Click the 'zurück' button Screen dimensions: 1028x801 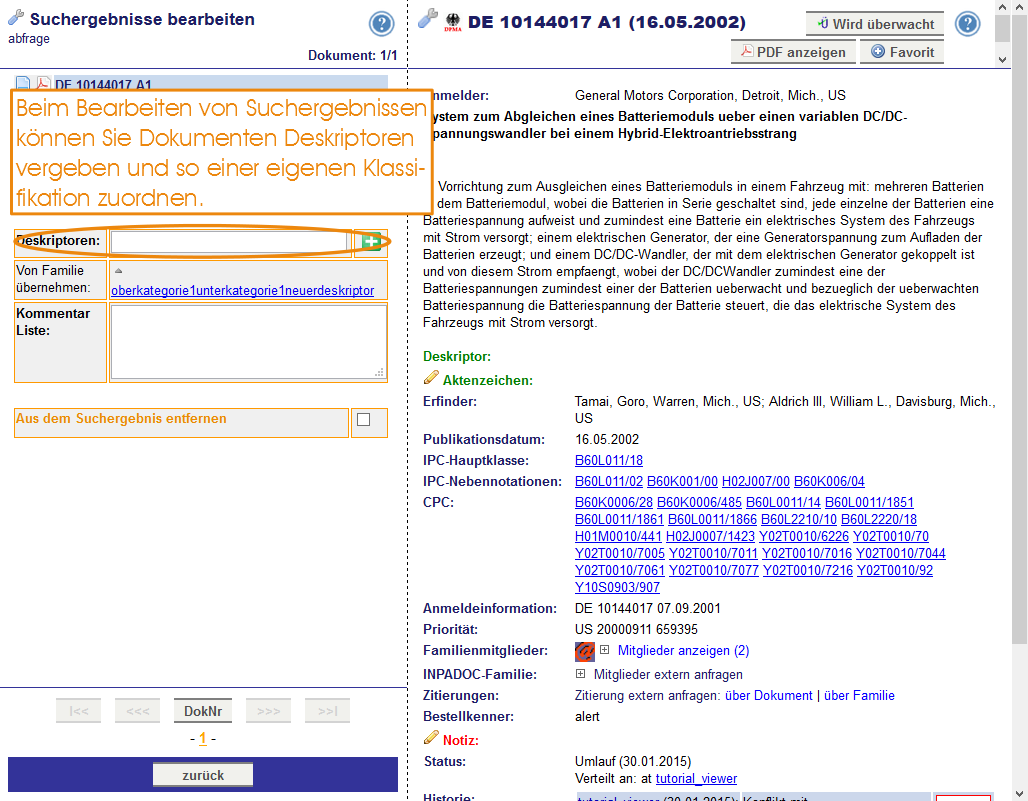click(x=203, y=775)
